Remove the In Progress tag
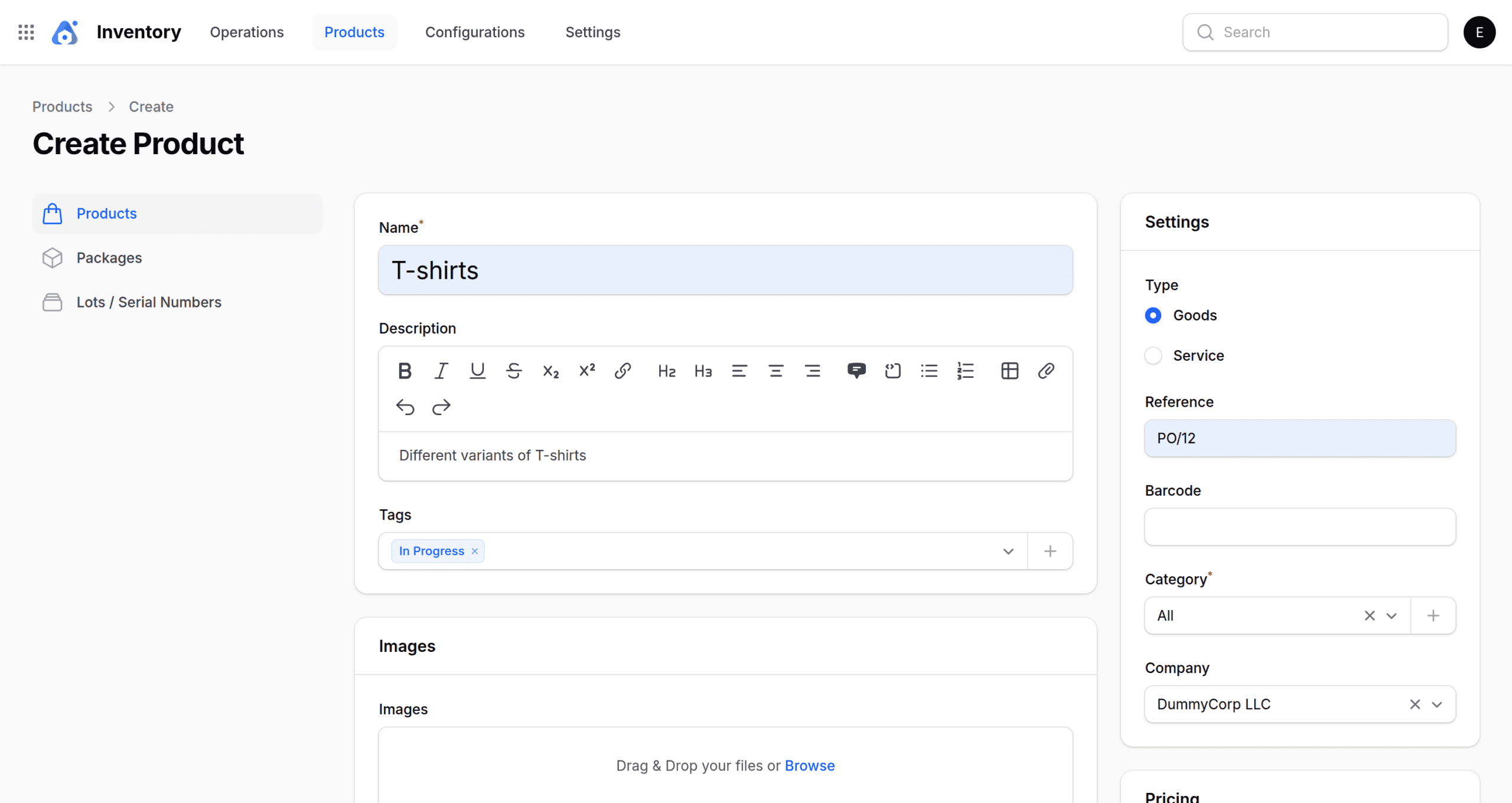 [475, 551]
